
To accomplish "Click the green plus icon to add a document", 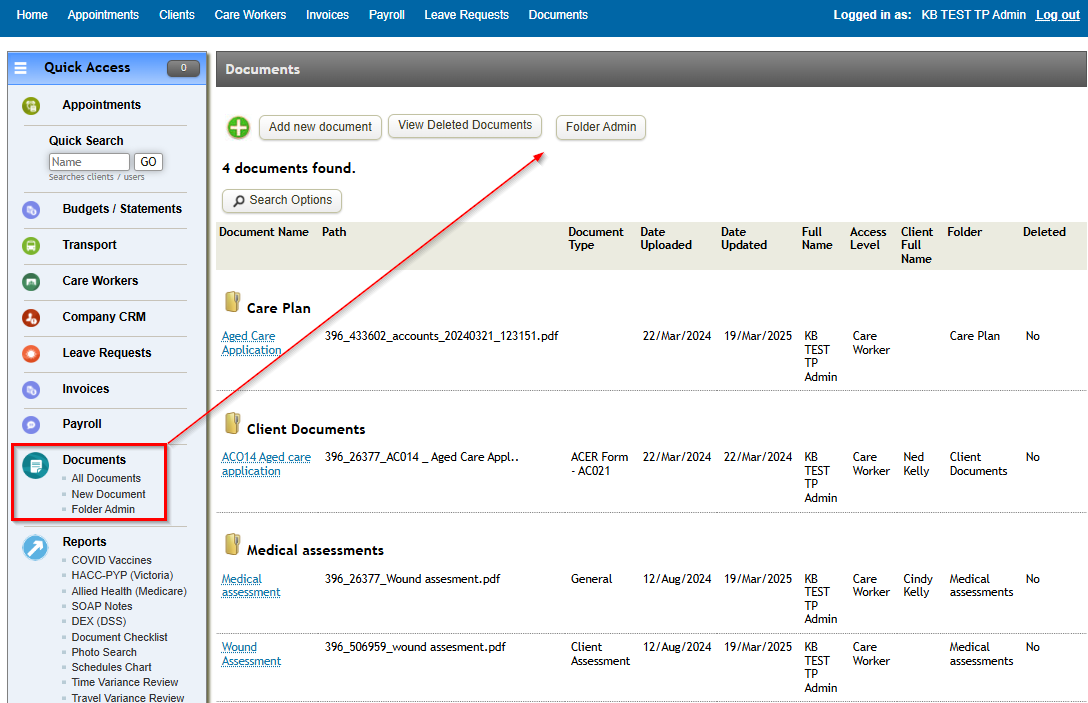I will tap(237, 127).
